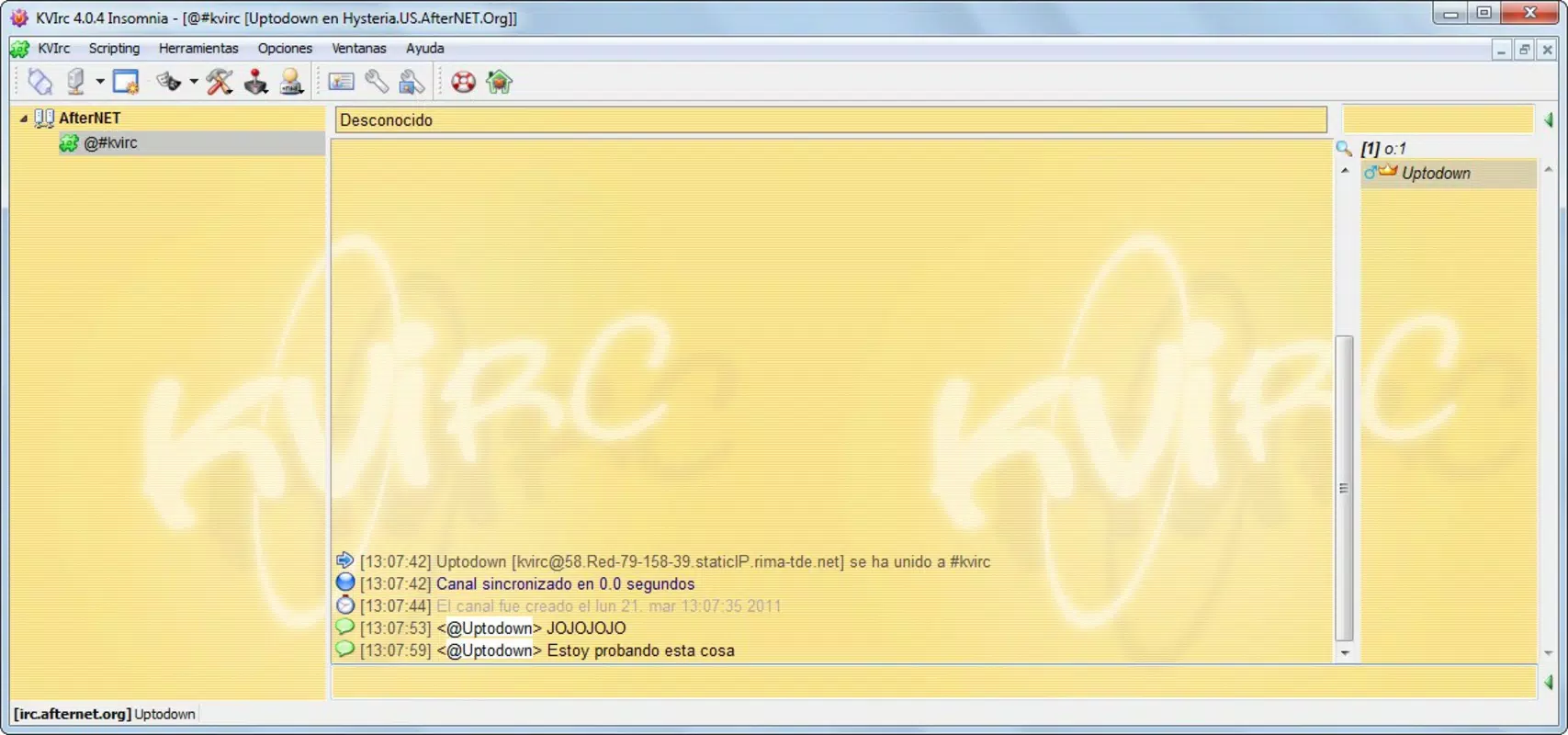Click '#kvirc' in the join message
This screenshot has height=735, width=1568.
tap(970, 562)
